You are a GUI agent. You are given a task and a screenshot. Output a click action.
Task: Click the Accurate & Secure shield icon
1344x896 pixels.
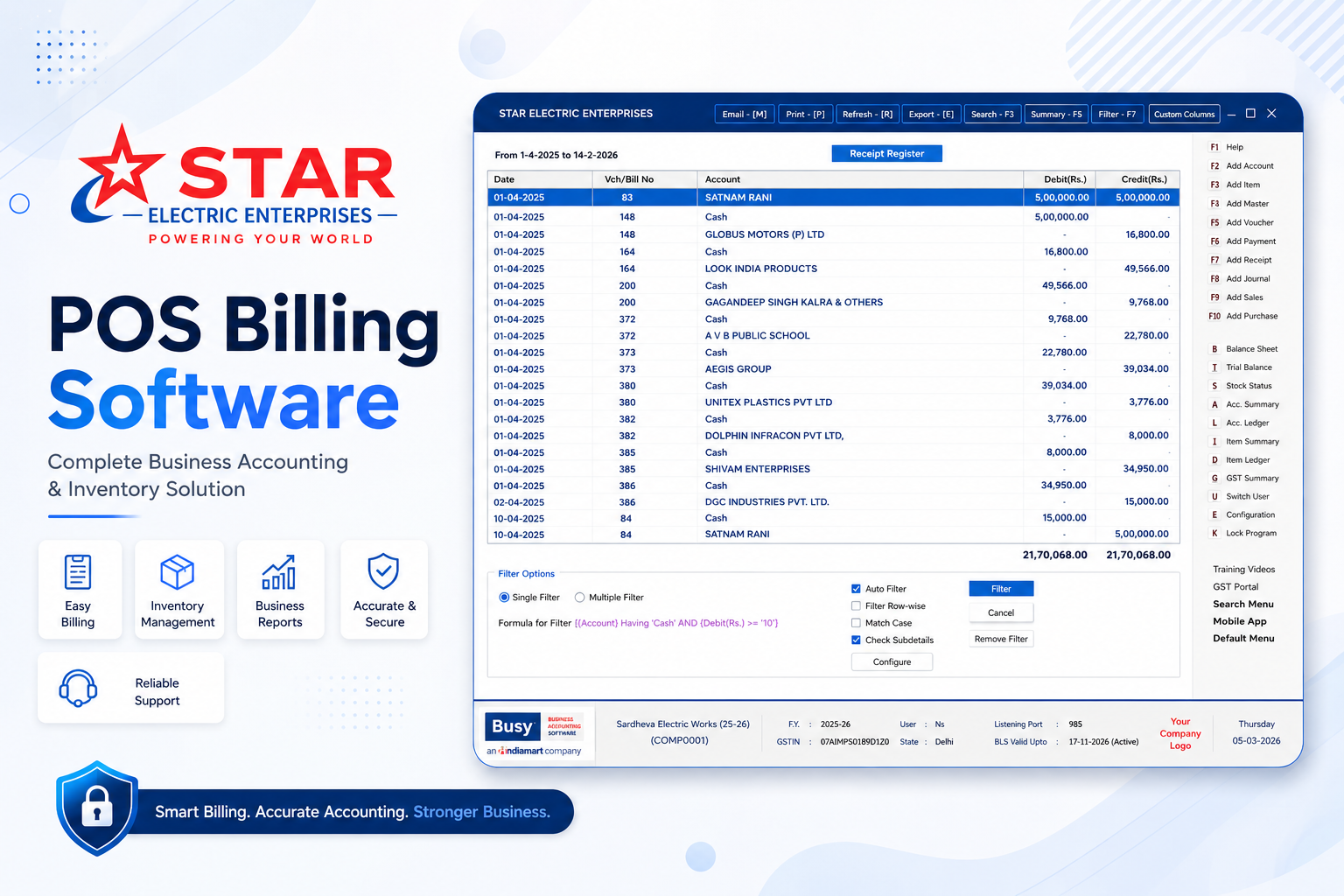(383, 571)
